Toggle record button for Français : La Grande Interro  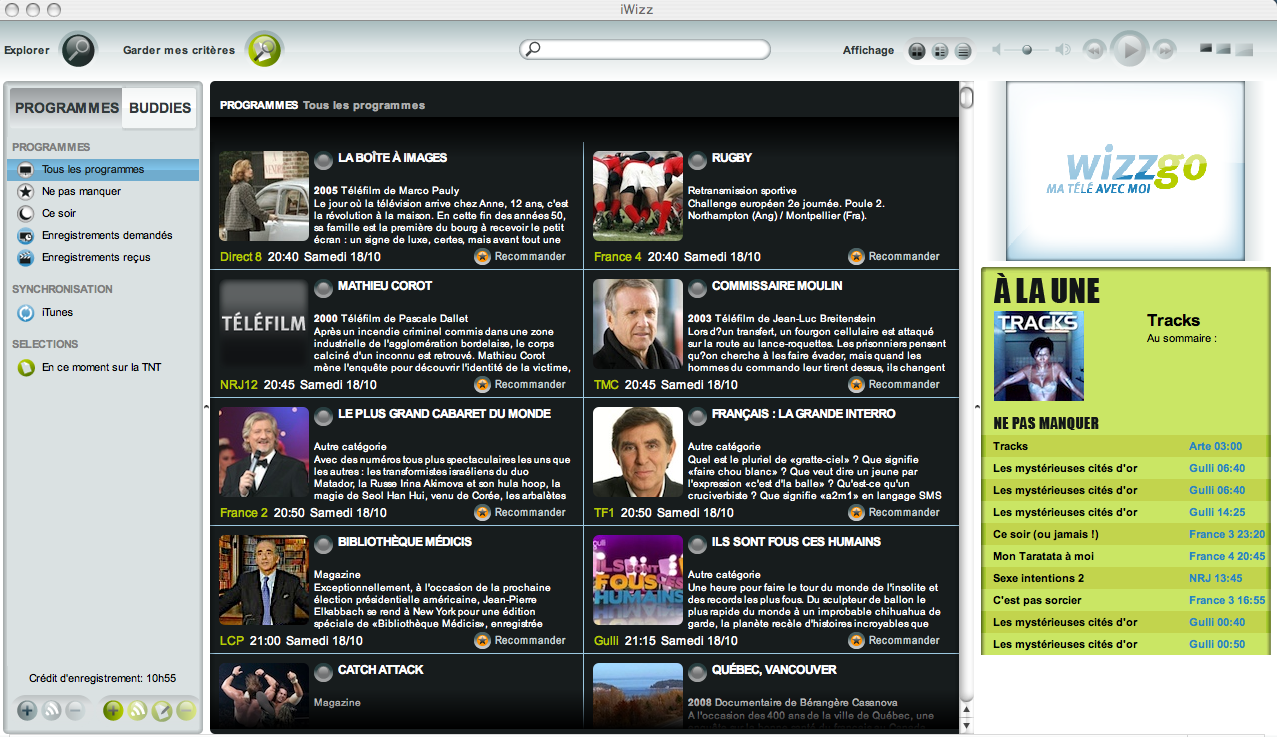pyautogui.click(x=698, y=416)
